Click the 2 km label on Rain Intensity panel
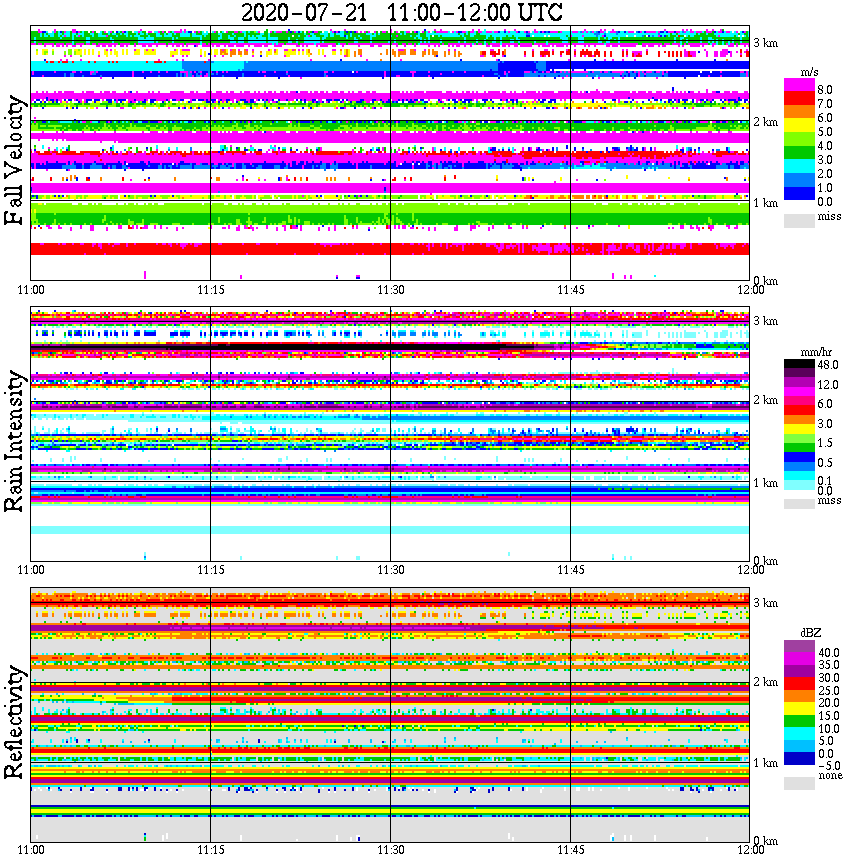The image size is (850, 868). 766,400
